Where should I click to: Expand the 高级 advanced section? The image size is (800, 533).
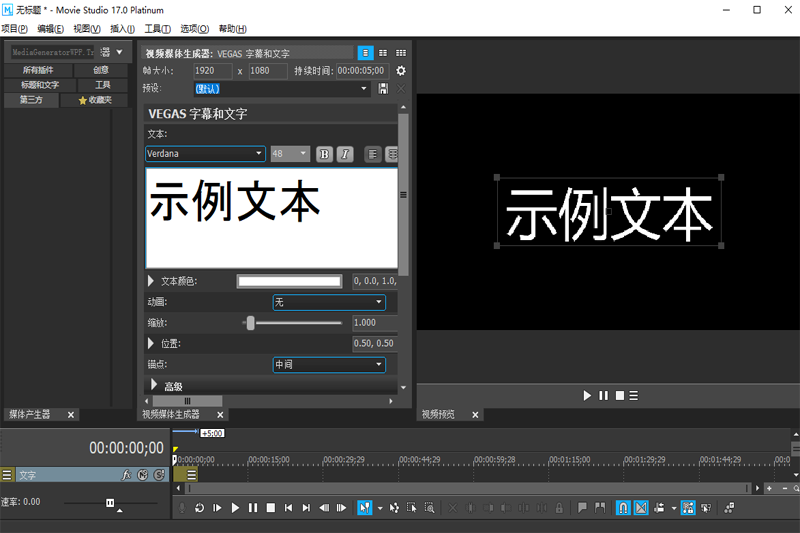coord(154,385)
